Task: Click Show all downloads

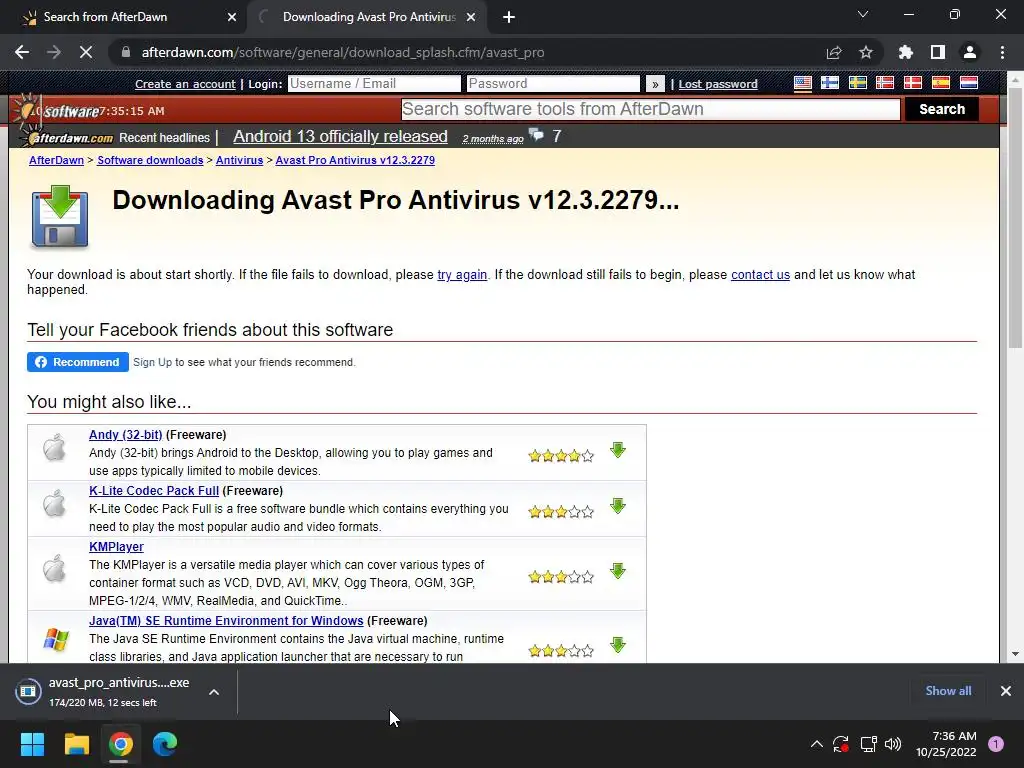Action: tap(948, 691)
